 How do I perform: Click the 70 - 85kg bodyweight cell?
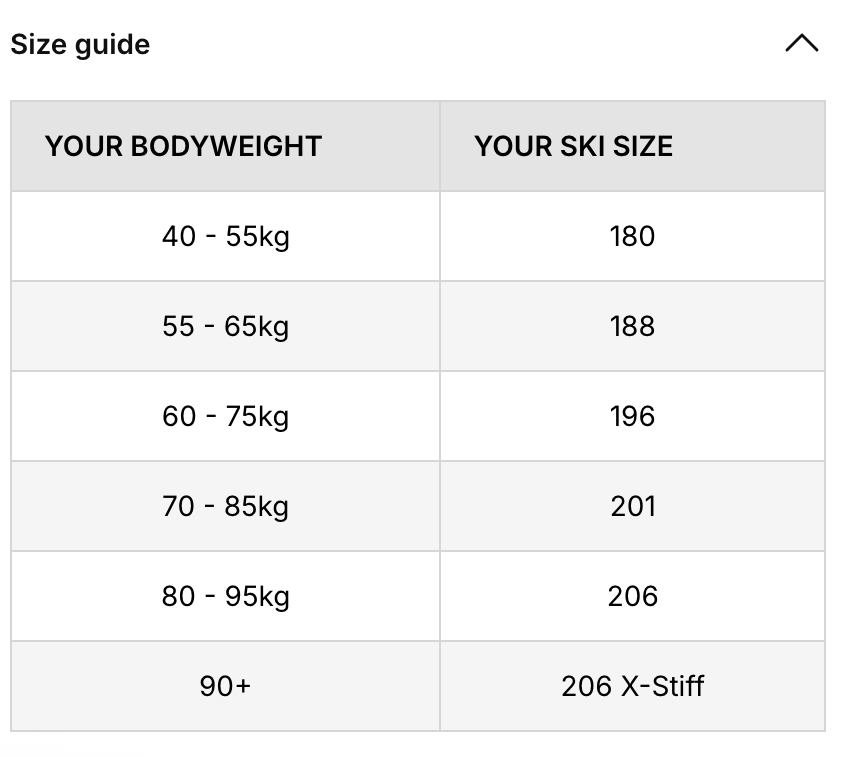coord(225,506)
